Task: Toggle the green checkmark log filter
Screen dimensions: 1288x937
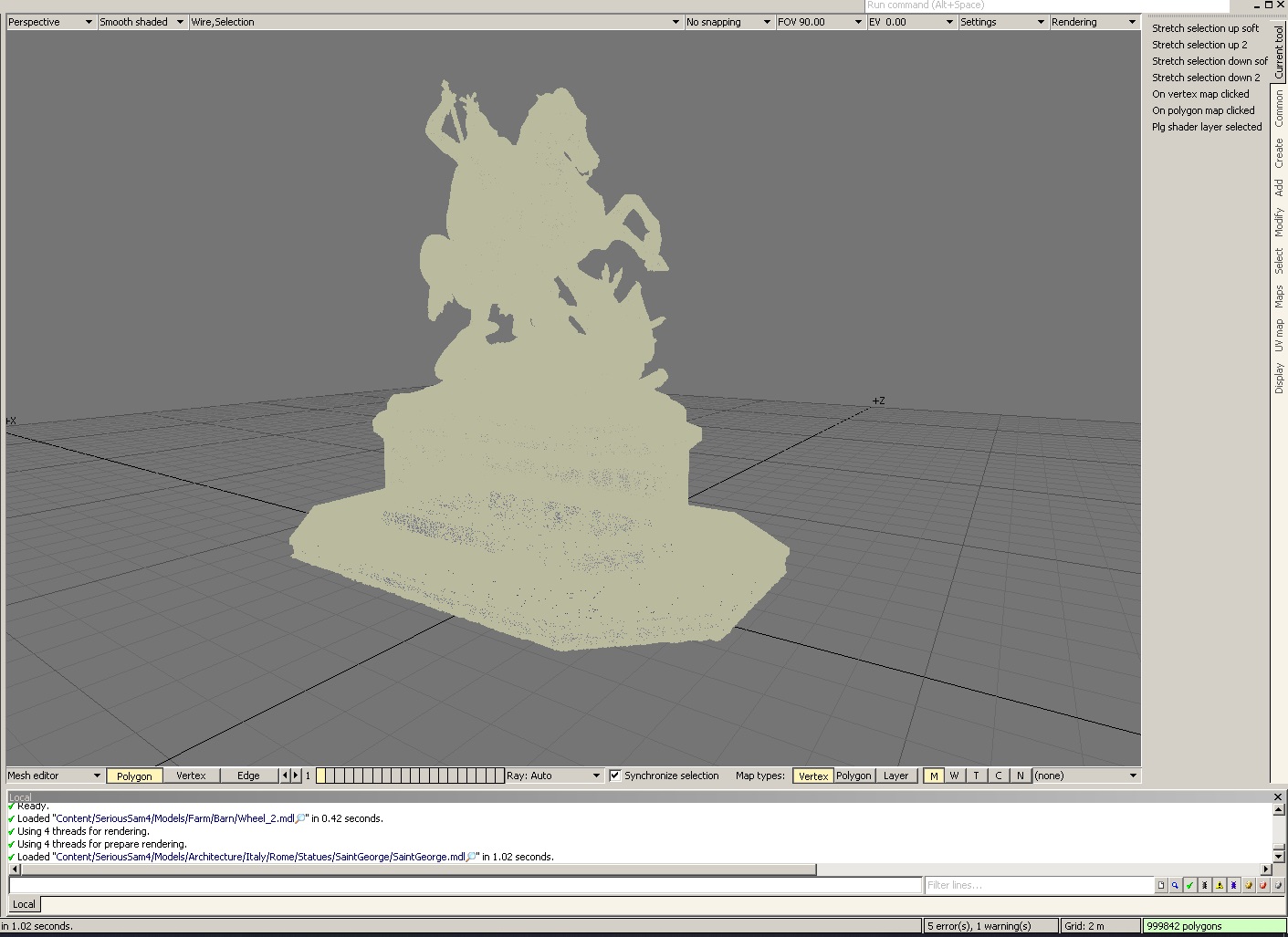Action: (1190, 885)
